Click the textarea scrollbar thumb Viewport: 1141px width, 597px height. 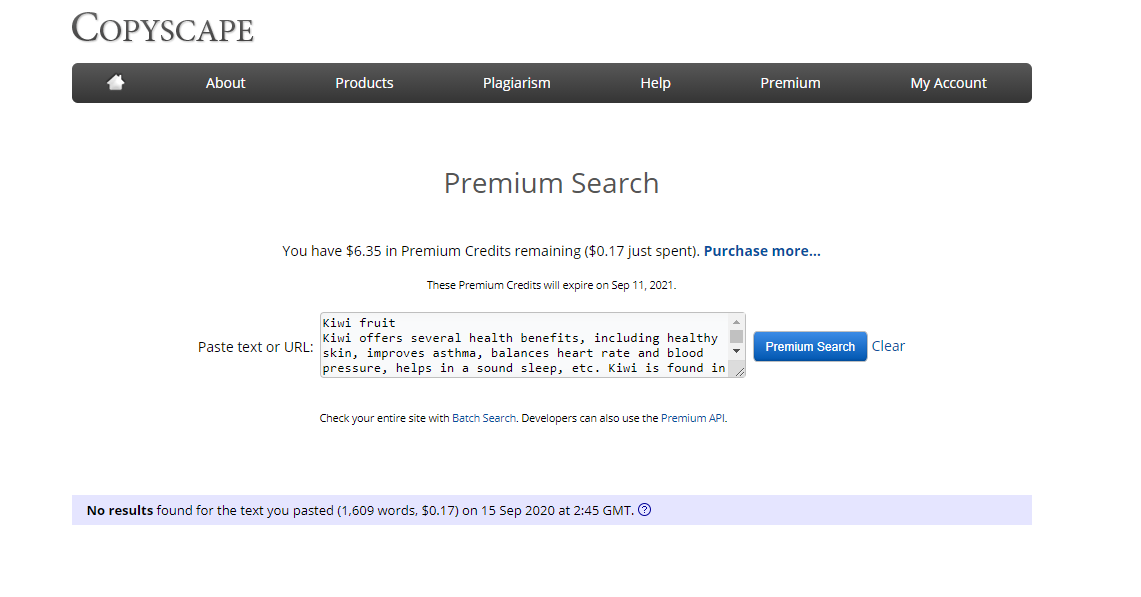(736, 336)
